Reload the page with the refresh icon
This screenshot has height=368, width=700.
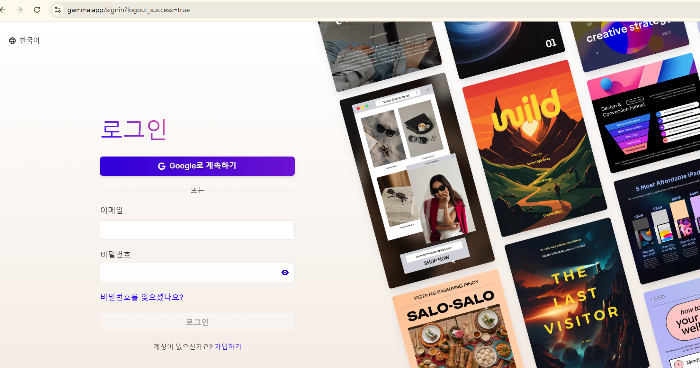coord(37,10)
